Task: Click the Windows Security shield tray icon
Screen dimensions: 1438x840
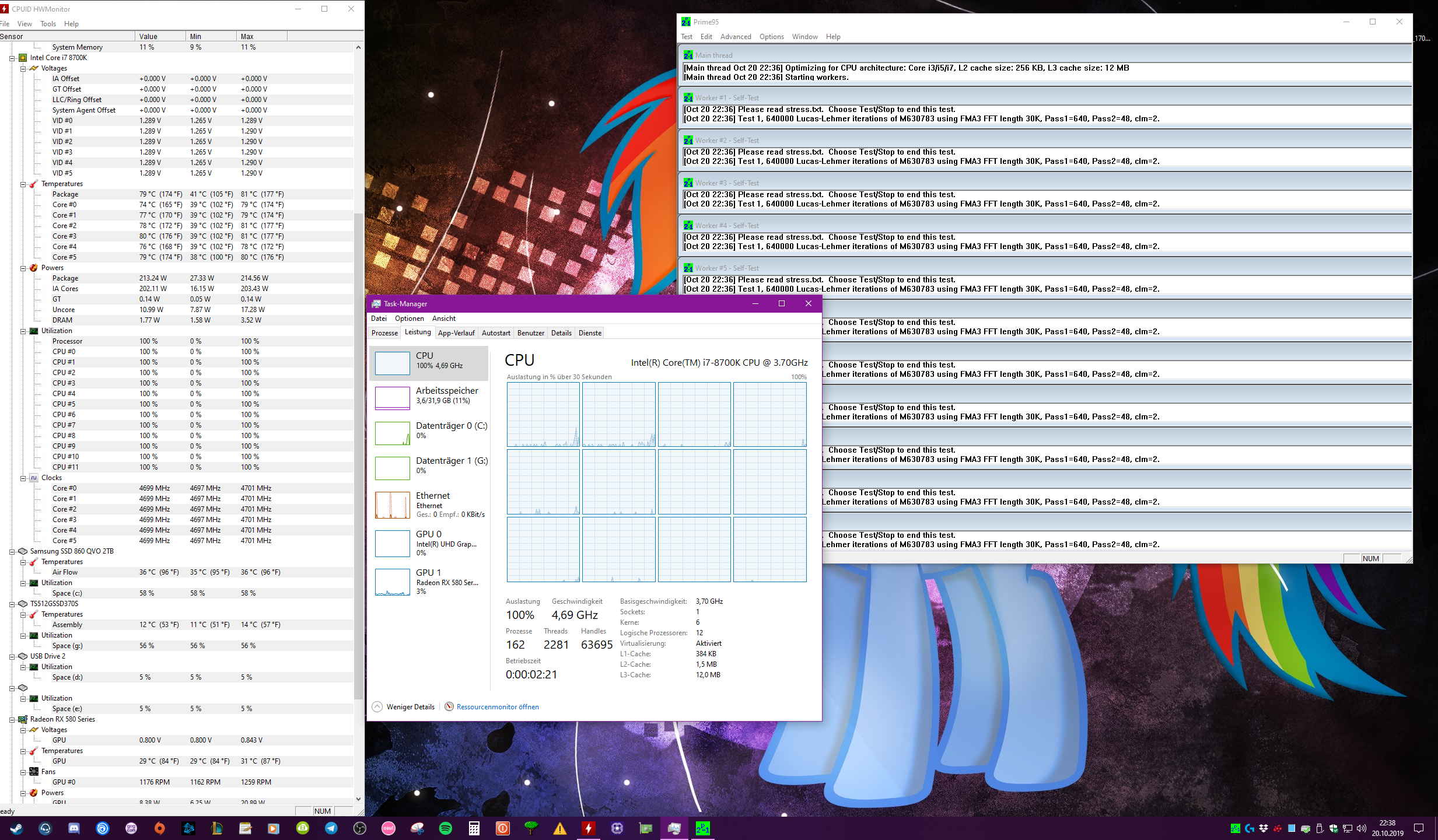Action: pyautogui.click(x=1334, y=828)
